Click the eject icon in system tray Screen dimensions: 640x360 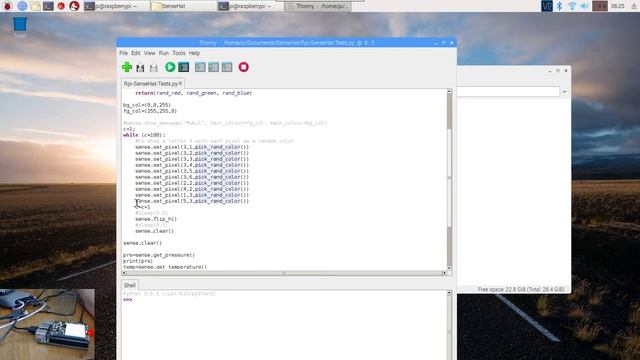coord(634,6)
